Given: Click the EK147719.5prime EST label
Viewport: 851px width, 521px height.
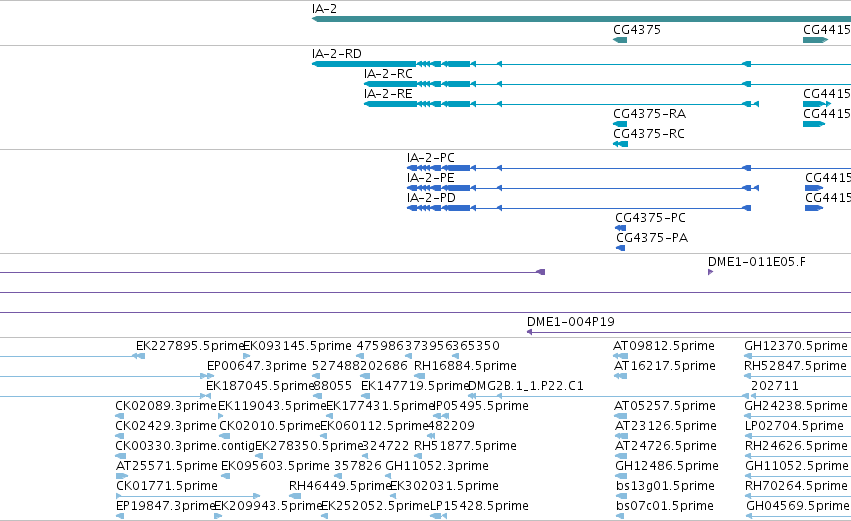Looking at the screenshot, I should click(415, 386).
